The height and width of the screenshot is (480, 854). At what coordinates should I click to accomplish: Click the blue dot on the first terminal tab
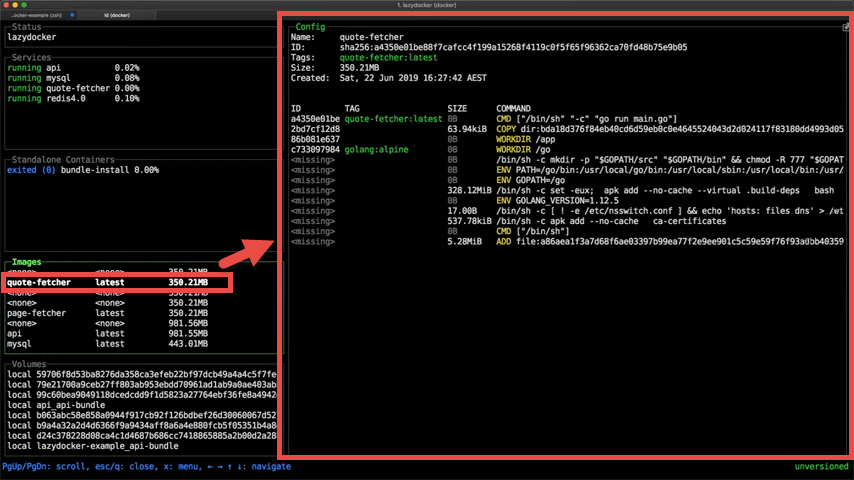(x=72, y=16)
